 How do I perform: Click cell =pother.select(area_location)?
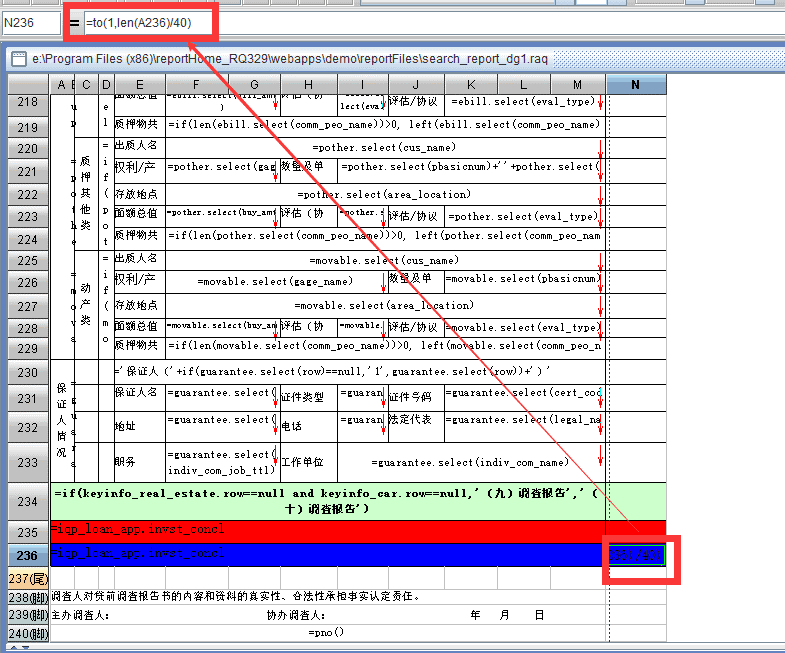[x=385, y=194]
